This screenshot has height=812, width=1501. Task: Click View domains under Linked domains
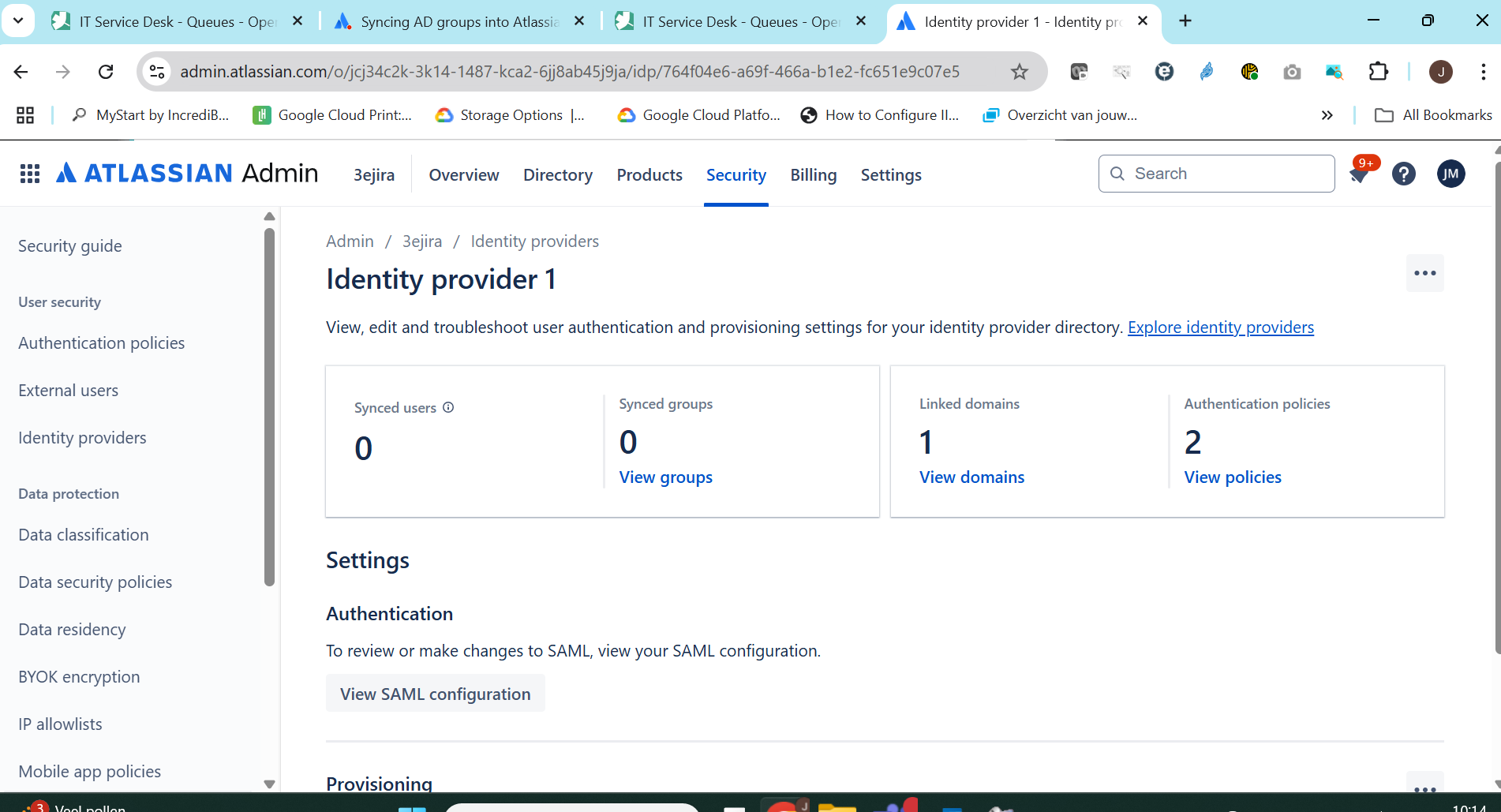971,477
